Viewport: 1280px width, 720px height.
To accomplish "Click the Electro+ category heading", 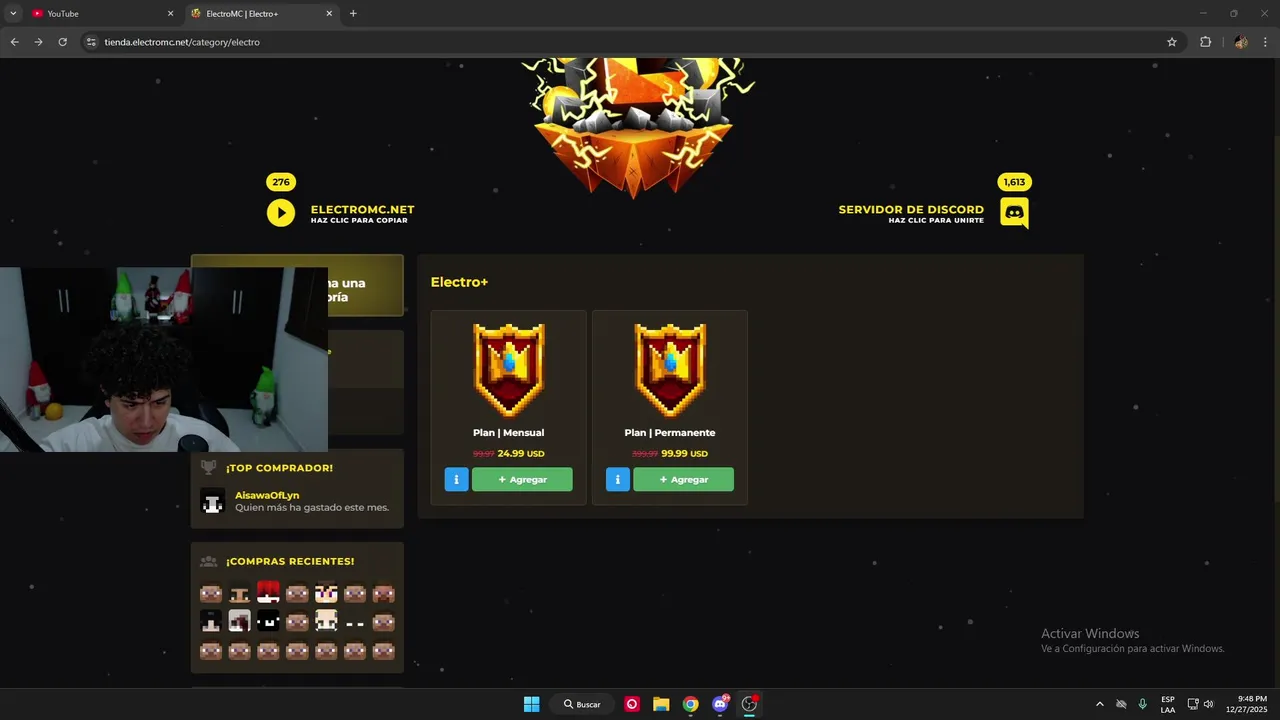I will pyautogui.click(x=459, y=282).
